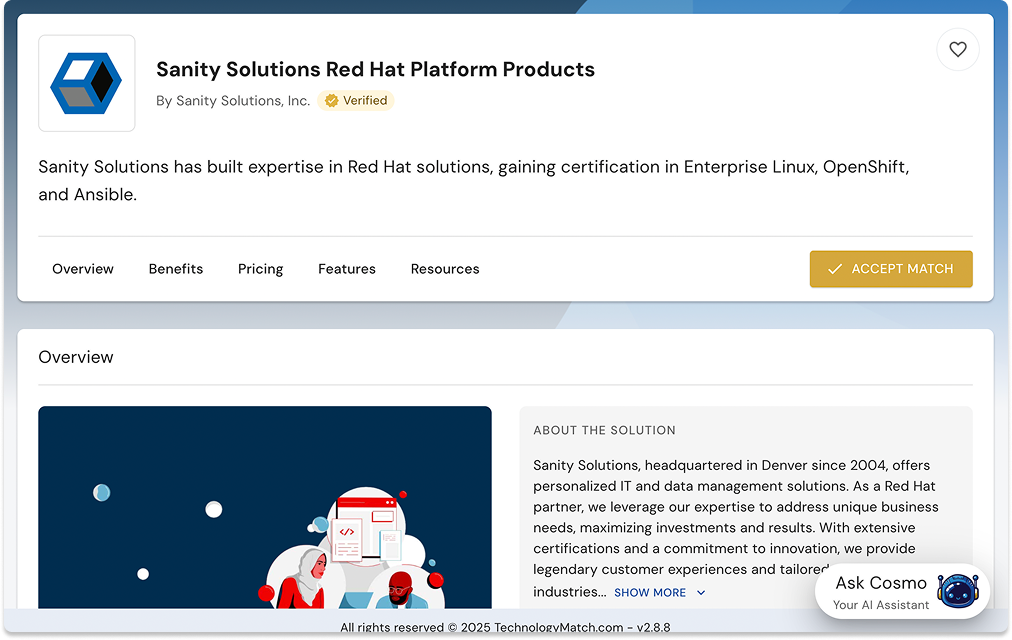Click the footer copyright text
This screenshot has height=640, width=1012.
tap(505, 627)
